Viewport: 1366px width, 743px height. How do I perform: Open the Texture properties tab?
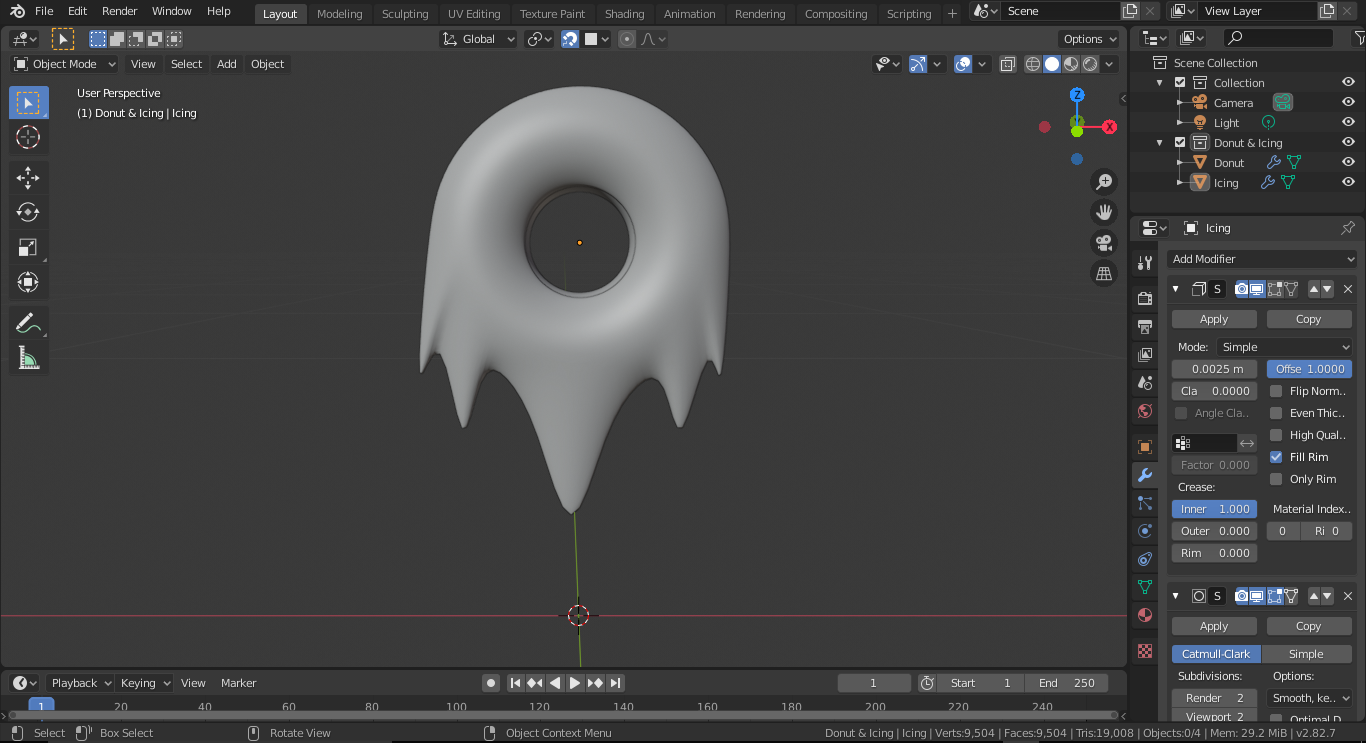1146,651
